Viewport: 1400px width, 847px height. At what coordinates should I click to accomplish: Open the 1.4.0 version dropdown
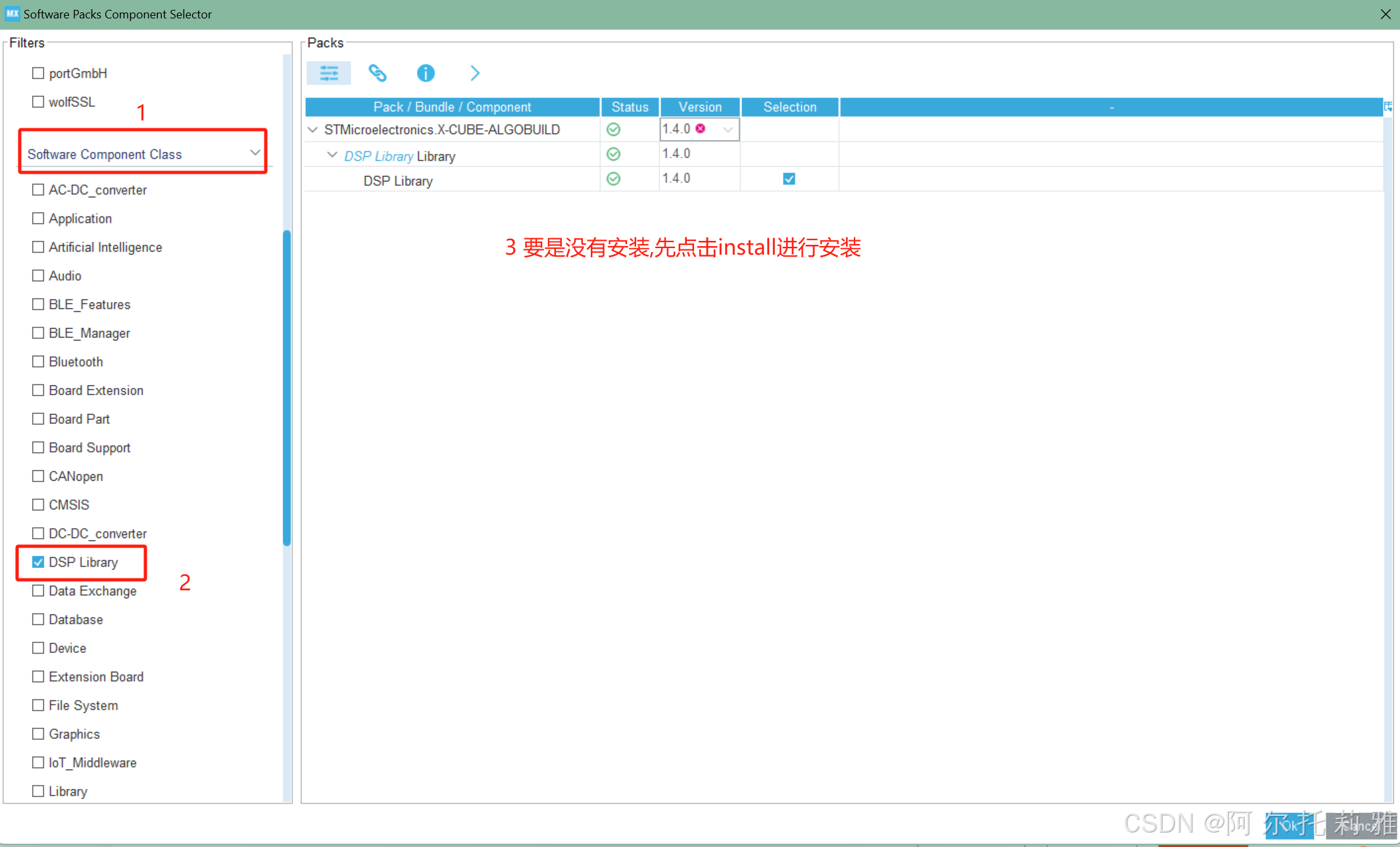[x=728, y=130]
